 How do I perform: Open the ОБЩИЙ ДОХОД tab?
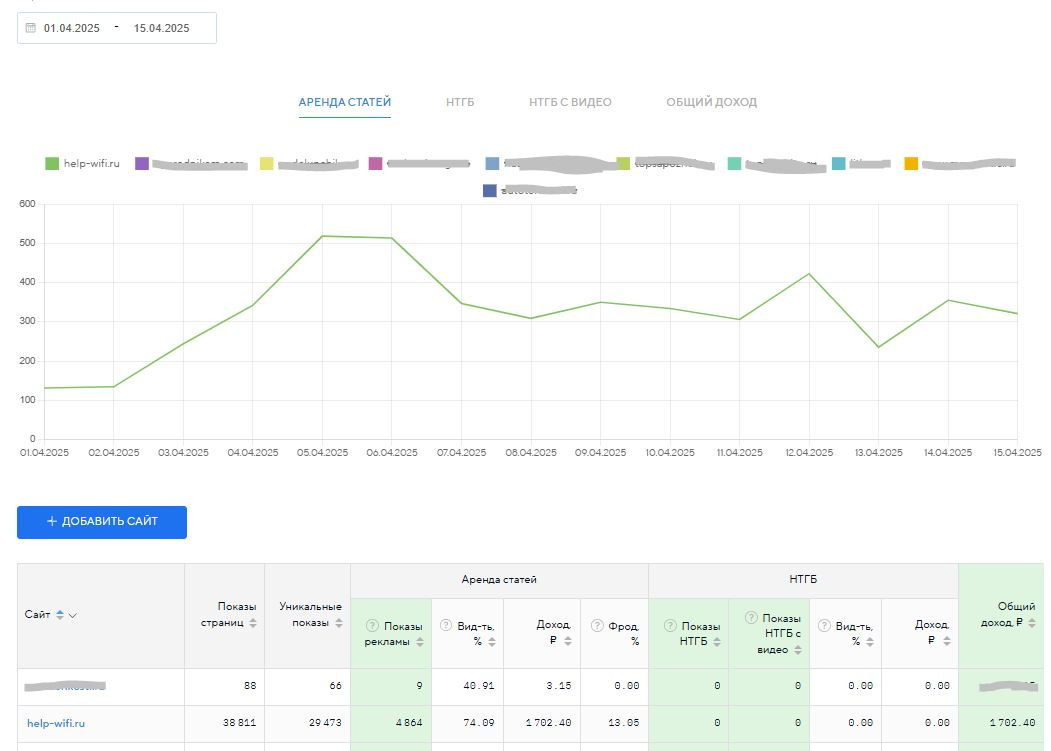tap(711, 102)
